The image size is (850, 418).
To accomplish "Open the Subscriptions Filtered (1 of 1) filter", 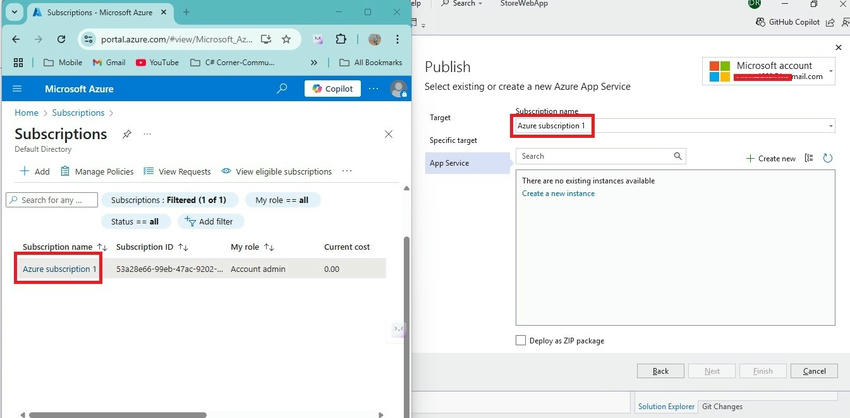I will [170, 200].
